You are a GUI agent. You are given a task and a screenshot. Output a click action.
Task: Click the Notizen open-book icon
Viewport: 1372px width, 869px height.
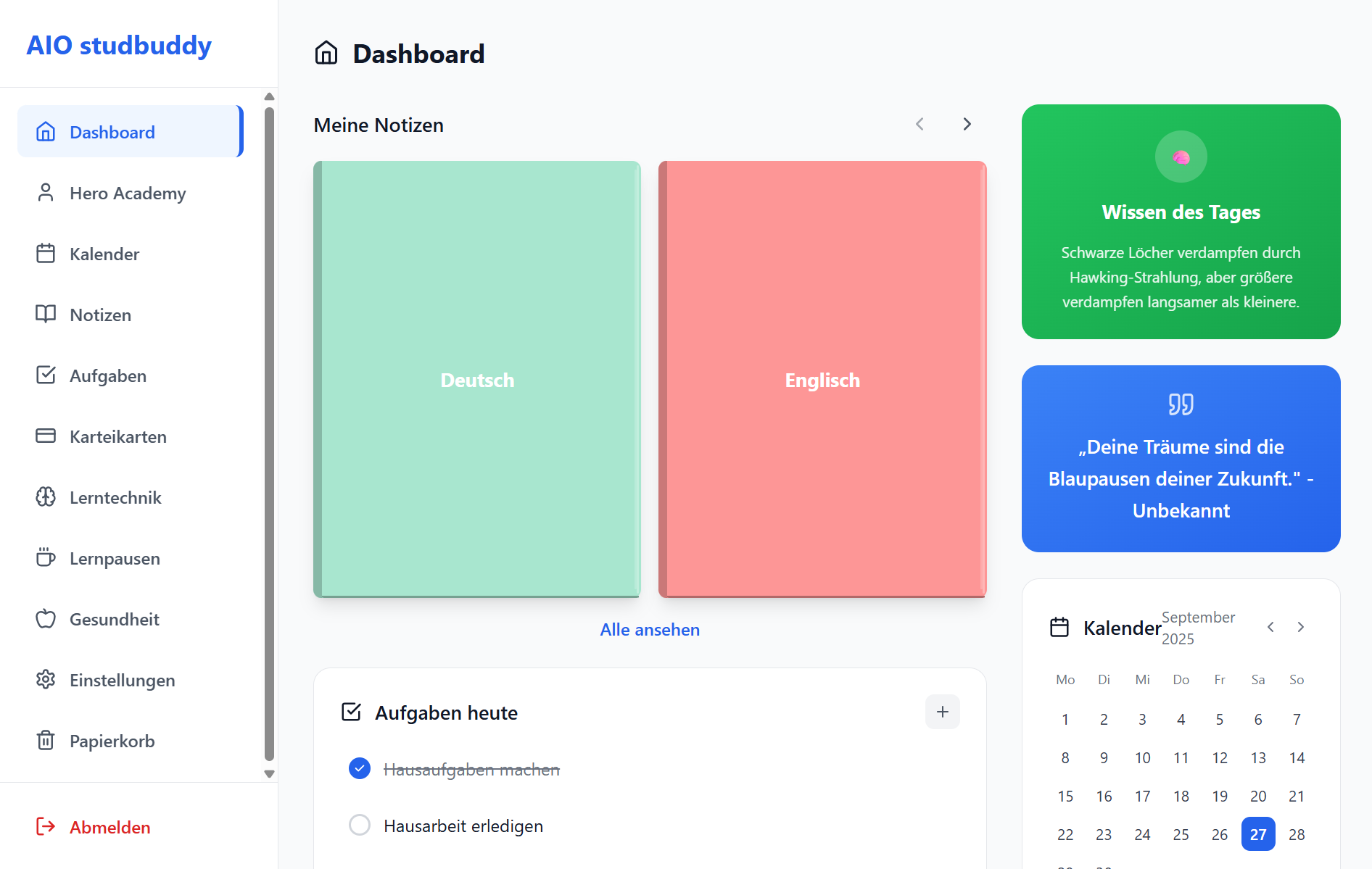click(46, 315)
